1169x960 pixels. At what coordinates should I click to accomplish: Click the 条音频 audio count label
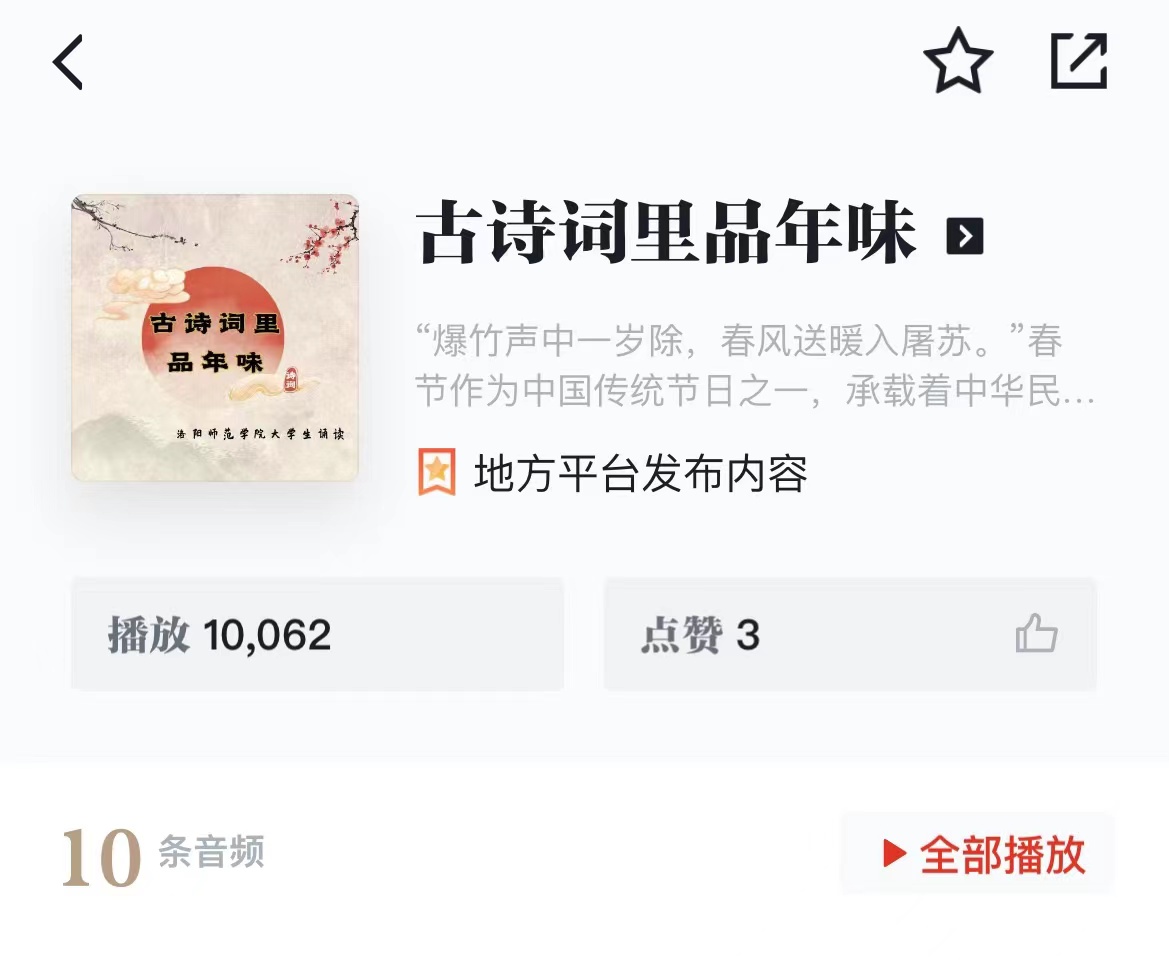pos(211,852)
